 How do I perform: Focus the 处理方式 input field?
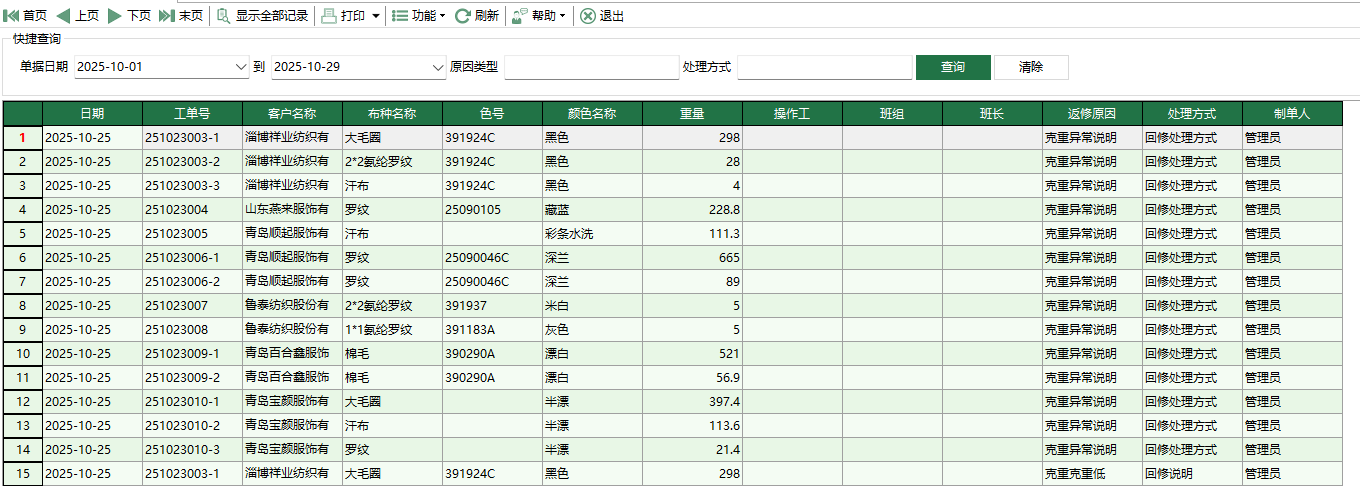825,67
